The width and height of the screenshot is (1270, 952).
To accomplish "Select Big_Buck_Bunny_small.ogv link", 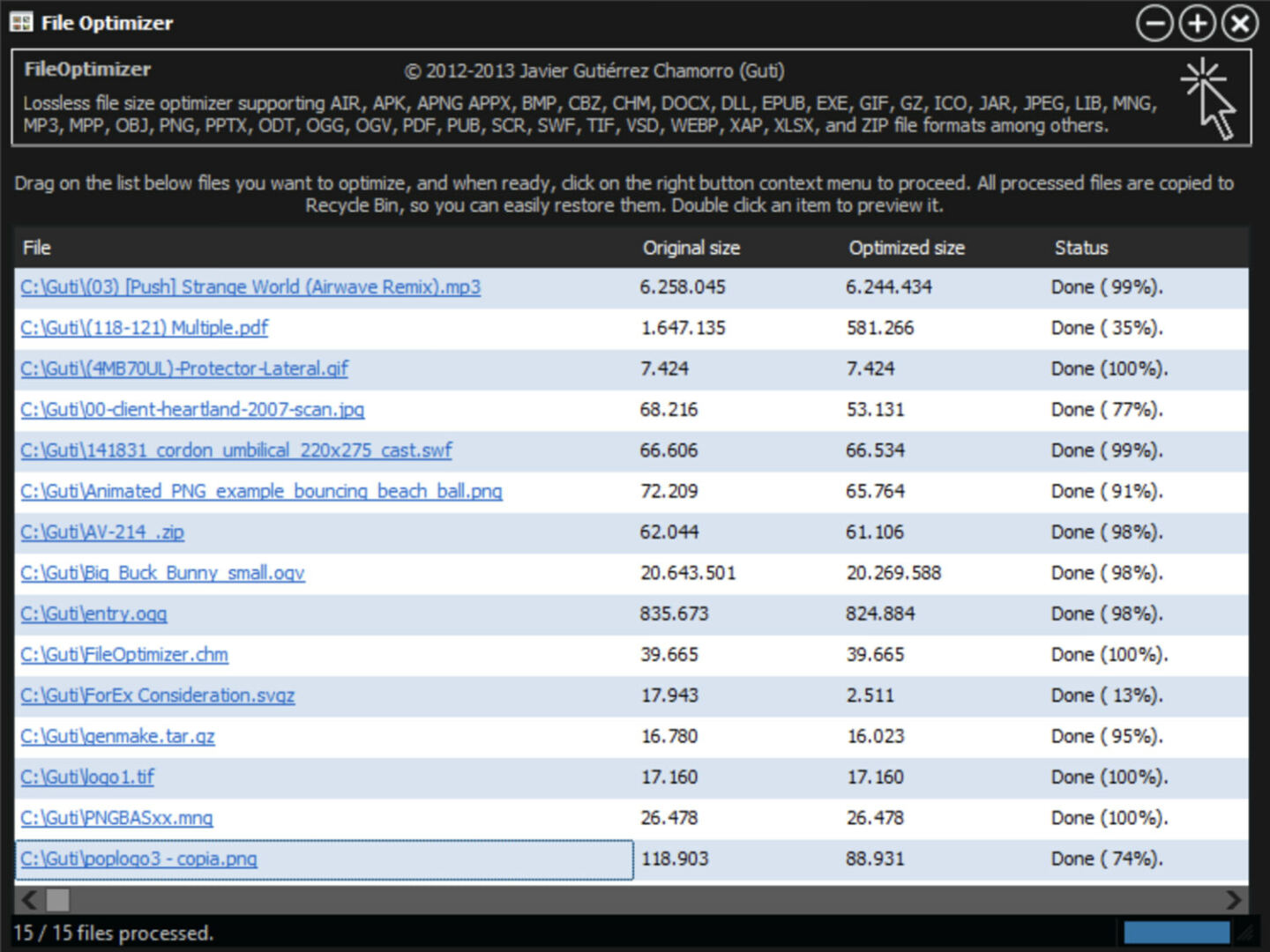I will [x=162, y=573].
